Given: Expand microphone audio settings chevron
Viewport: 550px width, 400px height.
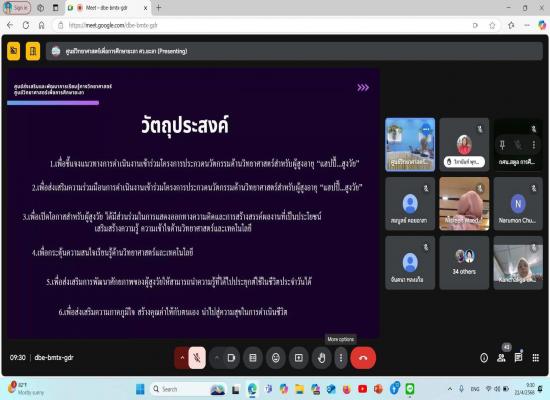Looking at the screenshot, I should (x=182, y=358).
